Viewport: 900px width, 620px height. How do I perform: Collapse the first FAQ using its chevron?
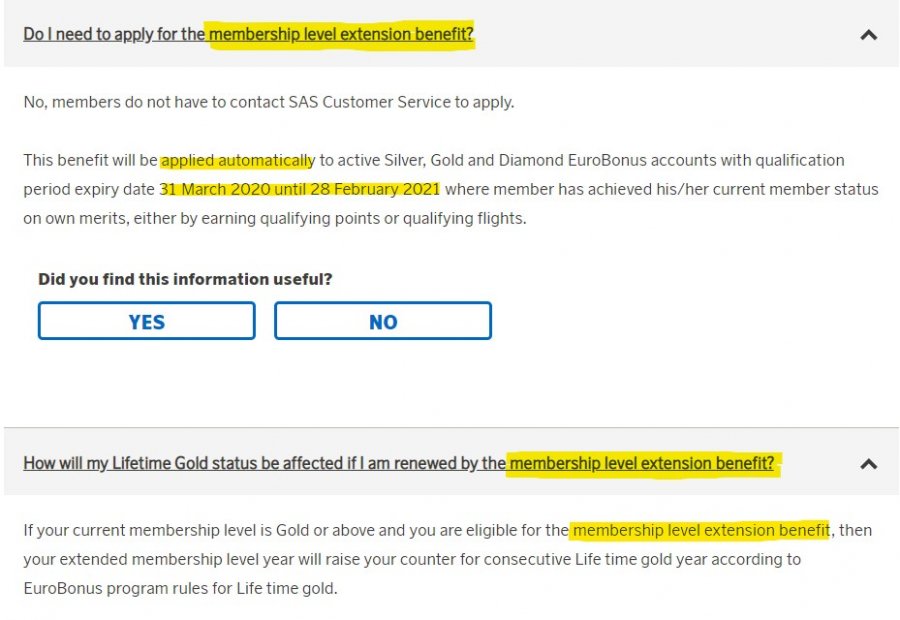tap(868, 35)
